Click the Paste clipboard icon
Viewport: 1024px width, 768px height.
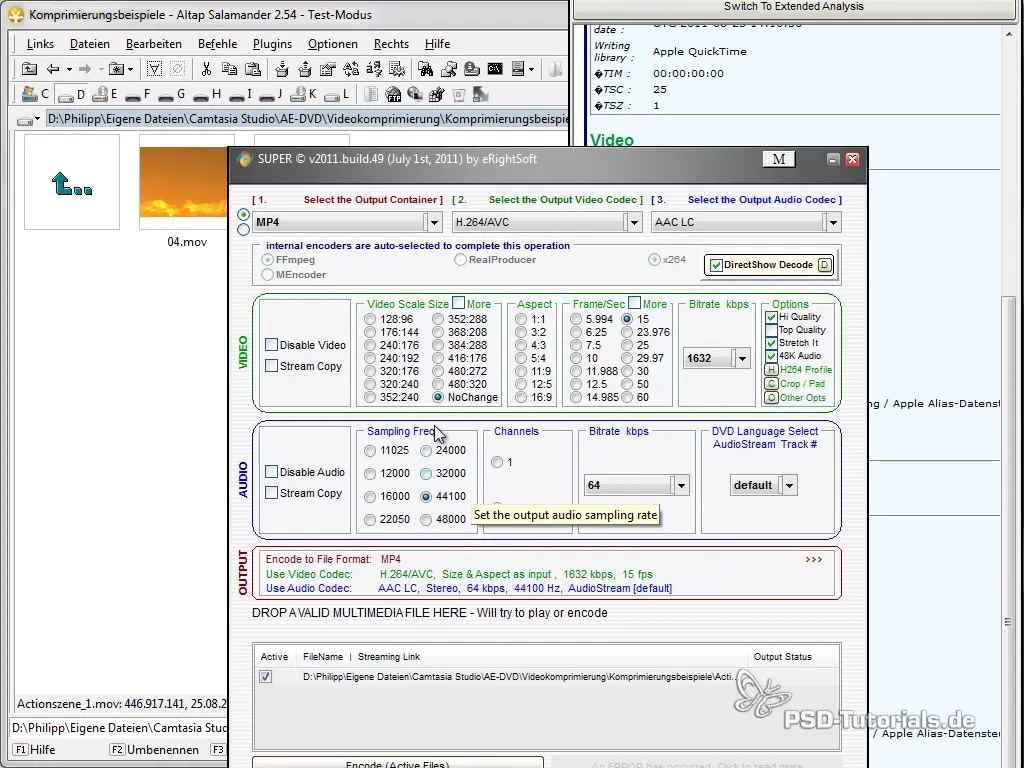(253, 69)
